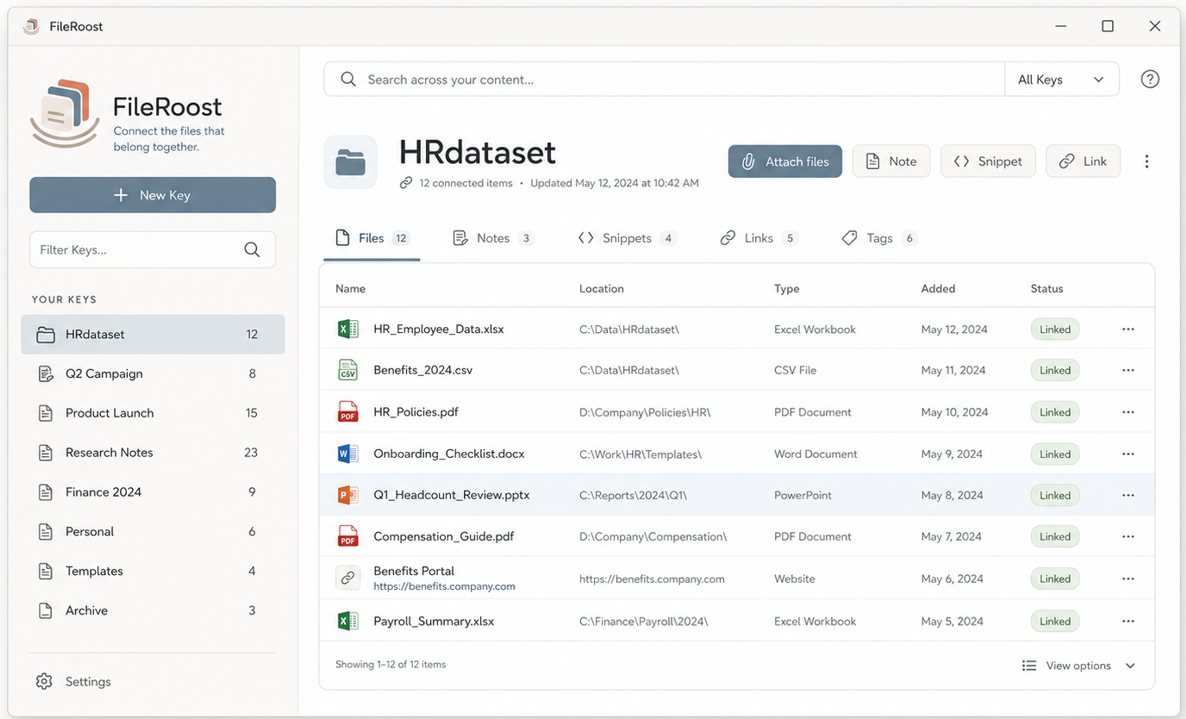
Task: Expand the View options dropdown
Action: pos(1079,665)
